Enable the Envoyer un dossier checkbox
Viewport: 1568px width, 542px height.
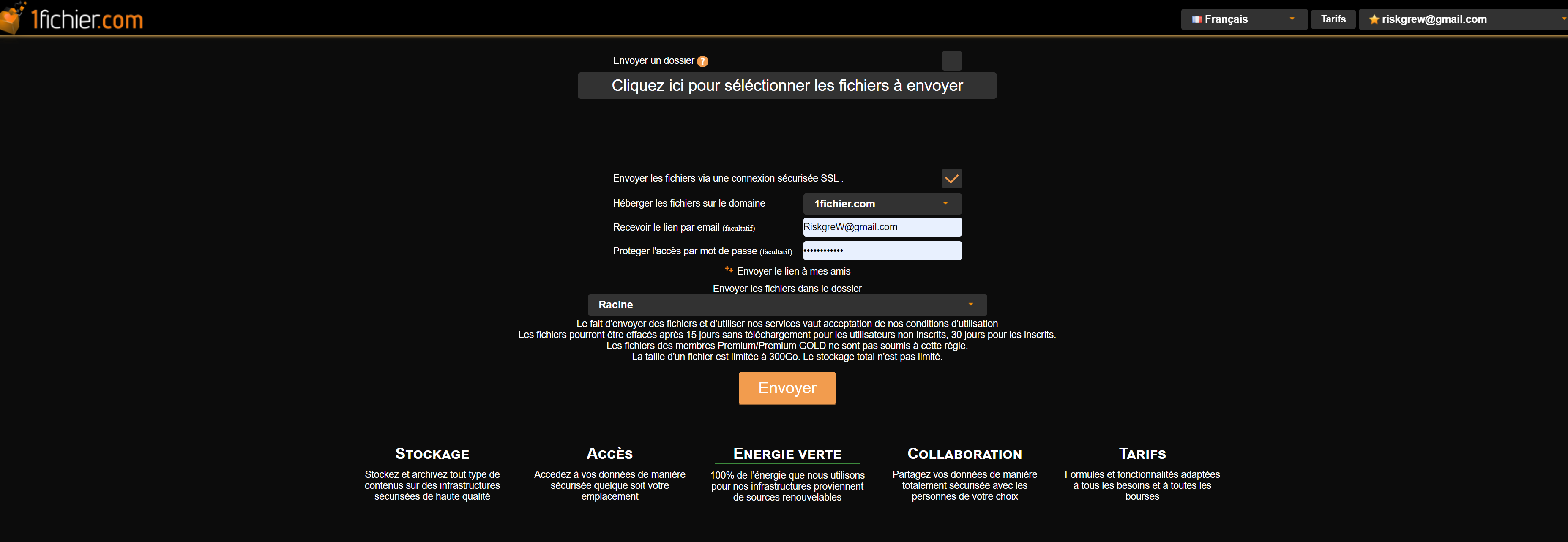point(951,60)
